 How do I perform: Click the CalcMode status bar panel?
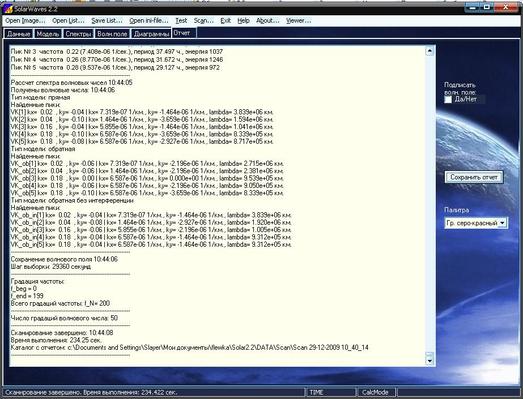375,392
